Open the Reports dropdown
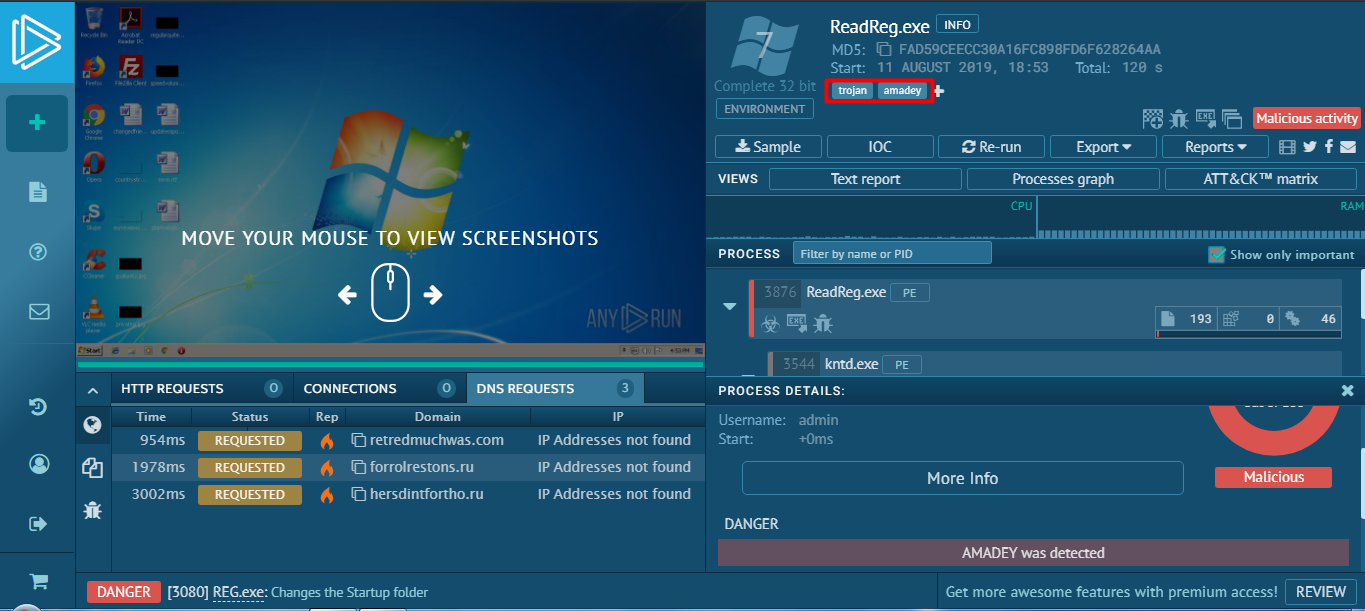The height and width of the screenshot is (611, 1365). (1215, 147)
